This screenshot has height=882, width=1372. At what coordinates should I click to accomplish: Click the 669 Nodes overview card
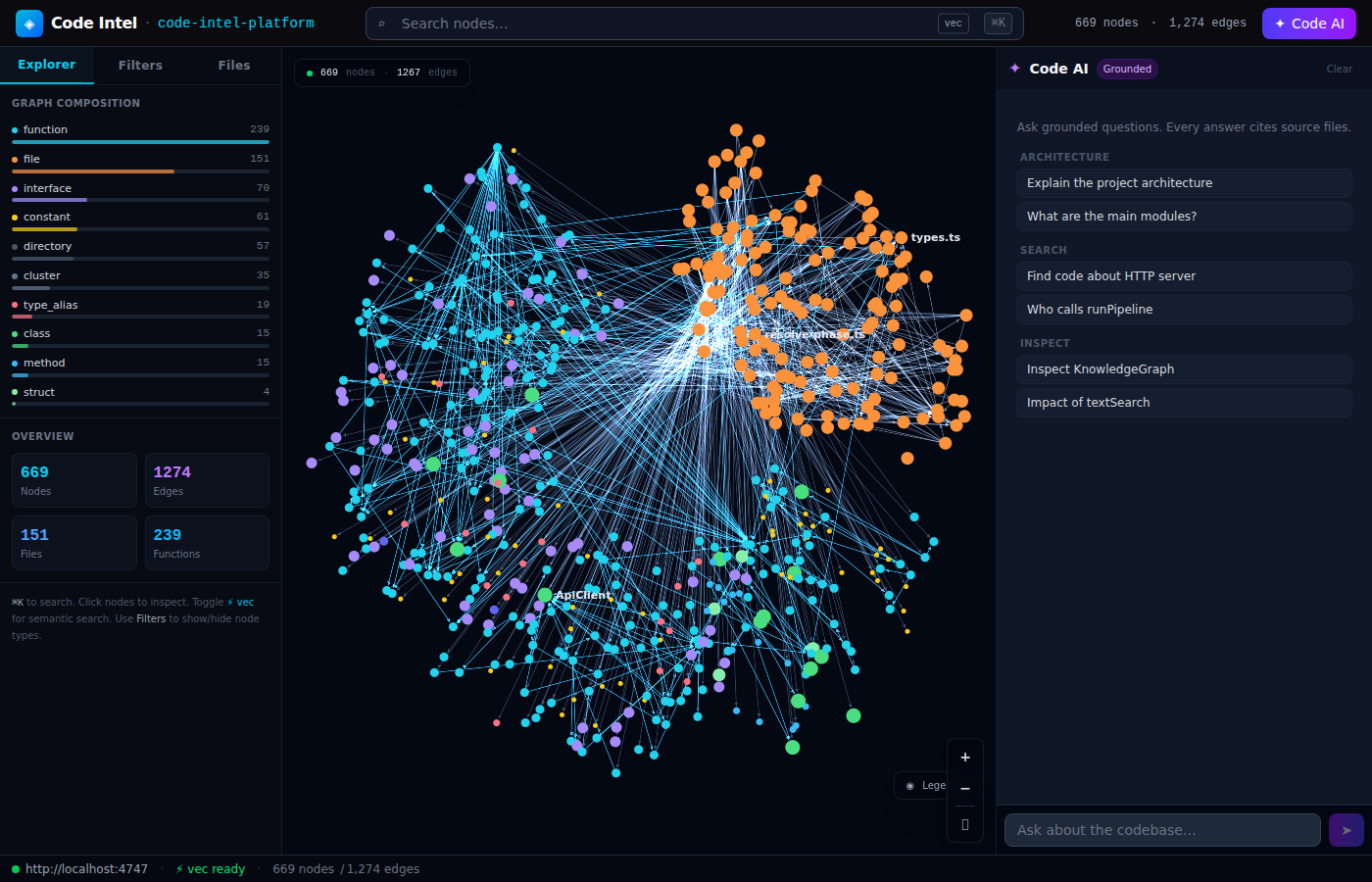pos(74,480)
